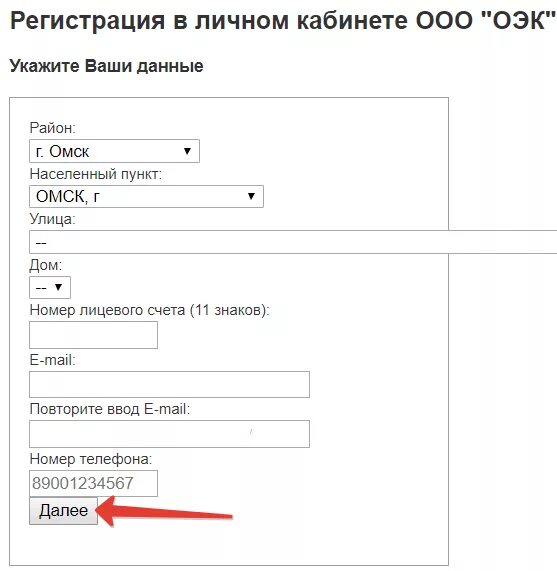Click the 'E-mail:' label
This screenshot has width=557, height=571.
point(52,360)
